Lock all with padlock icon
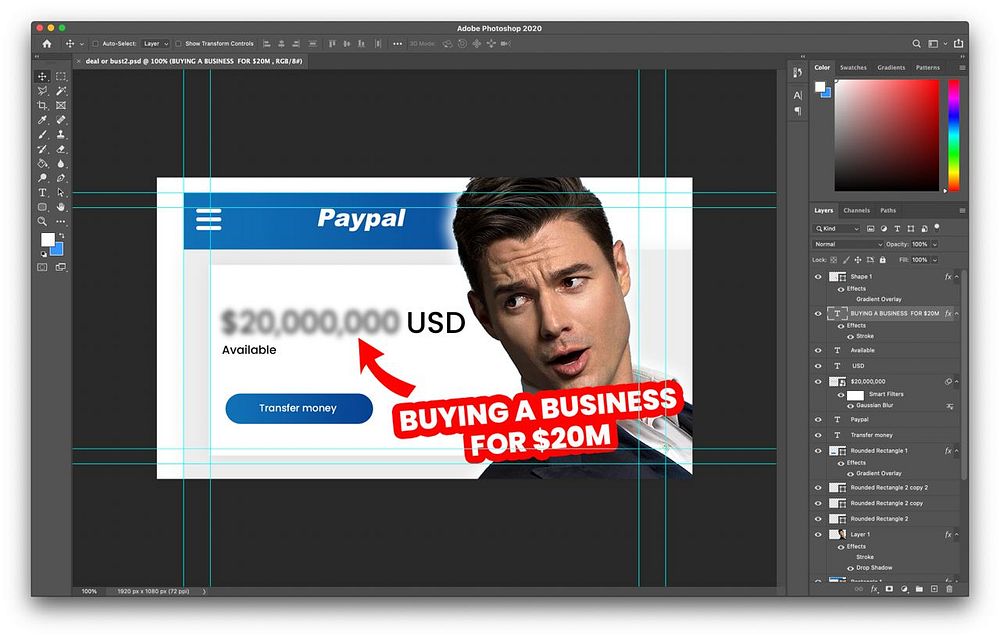The width and height of the screenshot is (1000, 638). pyautogui.click(x=883, y=260)
